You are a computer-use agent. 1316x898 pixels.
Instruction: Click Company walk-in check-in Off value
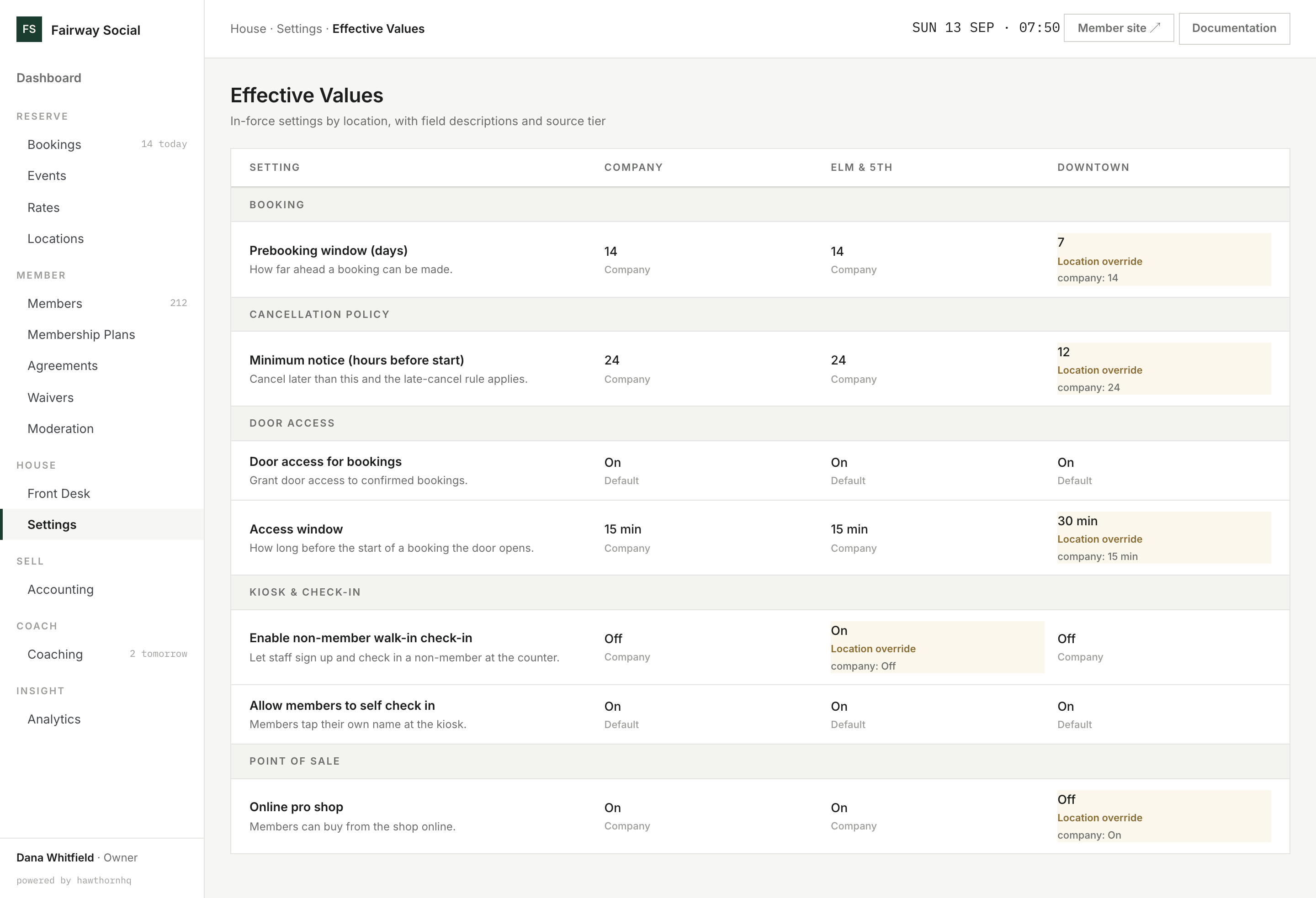point(613,639)
